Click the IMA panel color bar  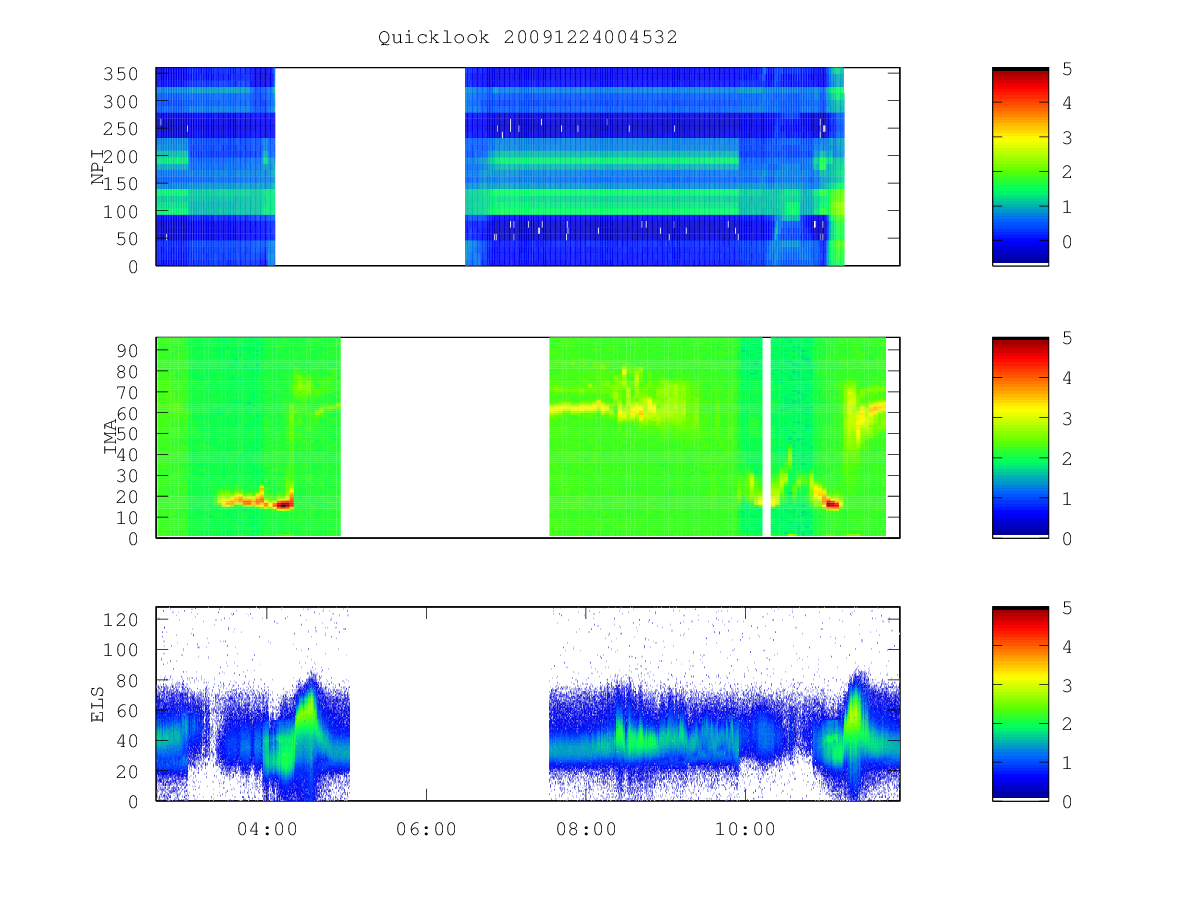coord(1020,437)
